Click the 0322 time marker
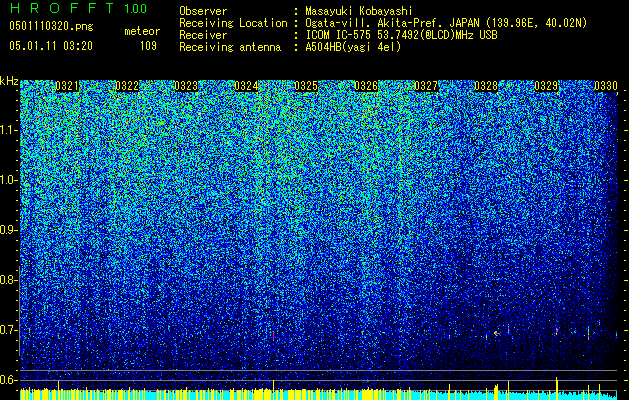629x400 pixels. coord(127,86)
